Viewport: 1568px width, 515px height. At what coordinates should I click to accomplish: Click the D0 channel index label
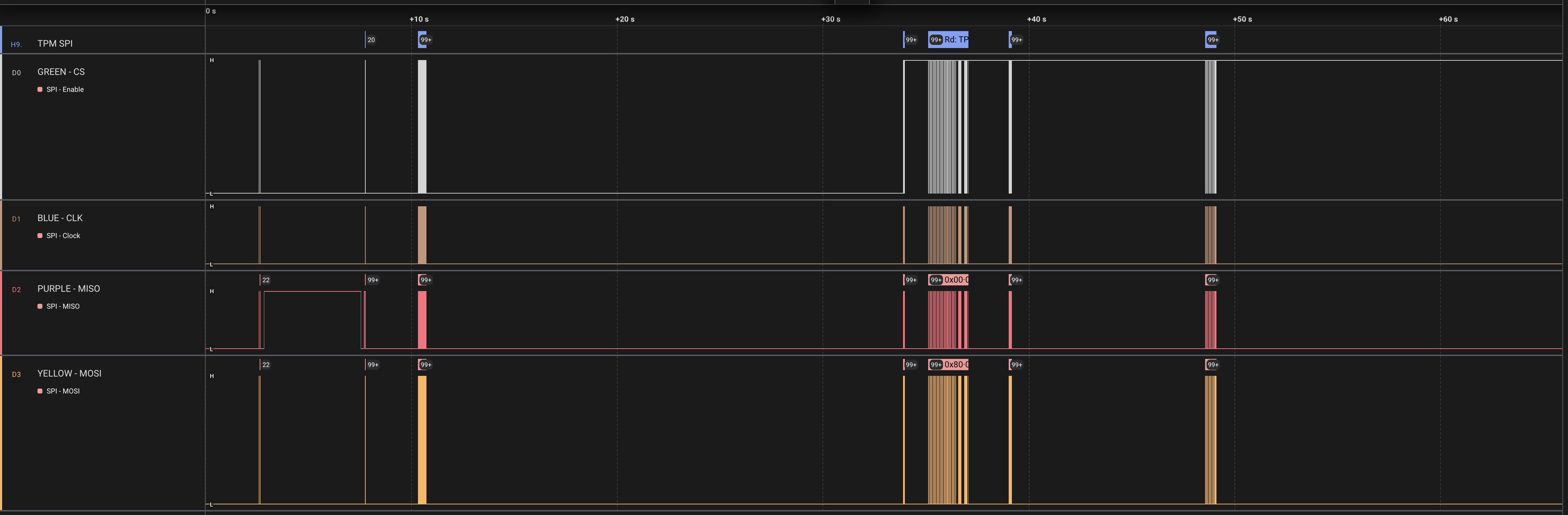[x=17, y=73]
